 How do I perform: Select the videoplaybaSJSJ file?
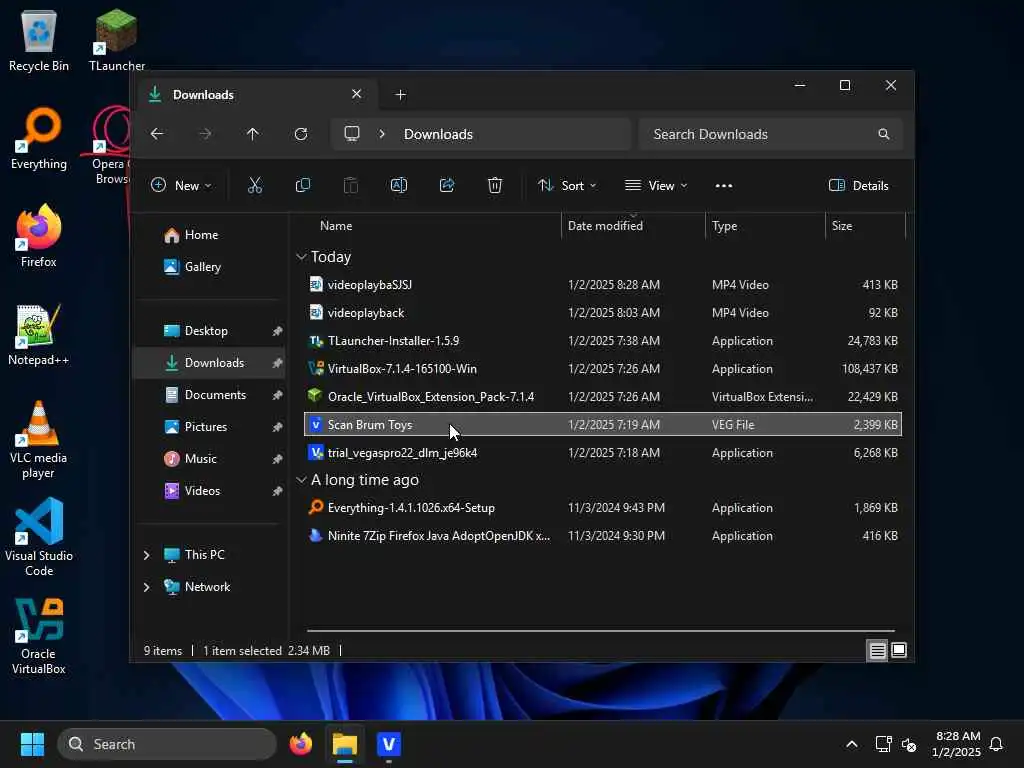[x=602, y=285]
